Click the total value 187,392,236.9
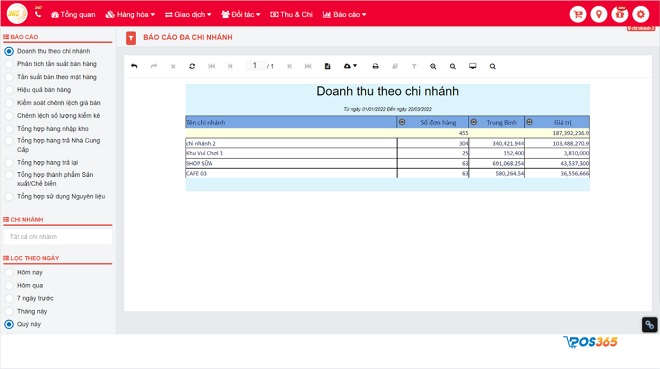The width and height of the screenshot is (660, 369). click(x=570, y=133)
